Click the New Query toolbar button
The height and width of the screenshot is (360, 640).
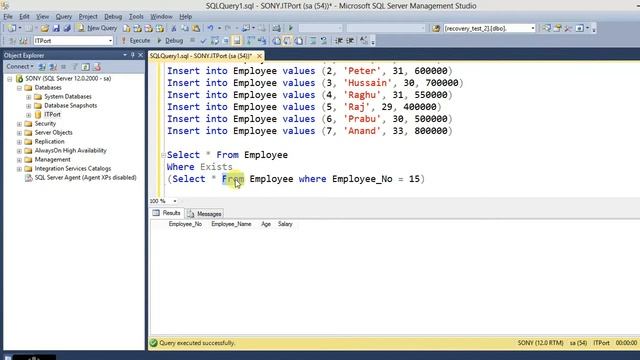tap(97, 28)
